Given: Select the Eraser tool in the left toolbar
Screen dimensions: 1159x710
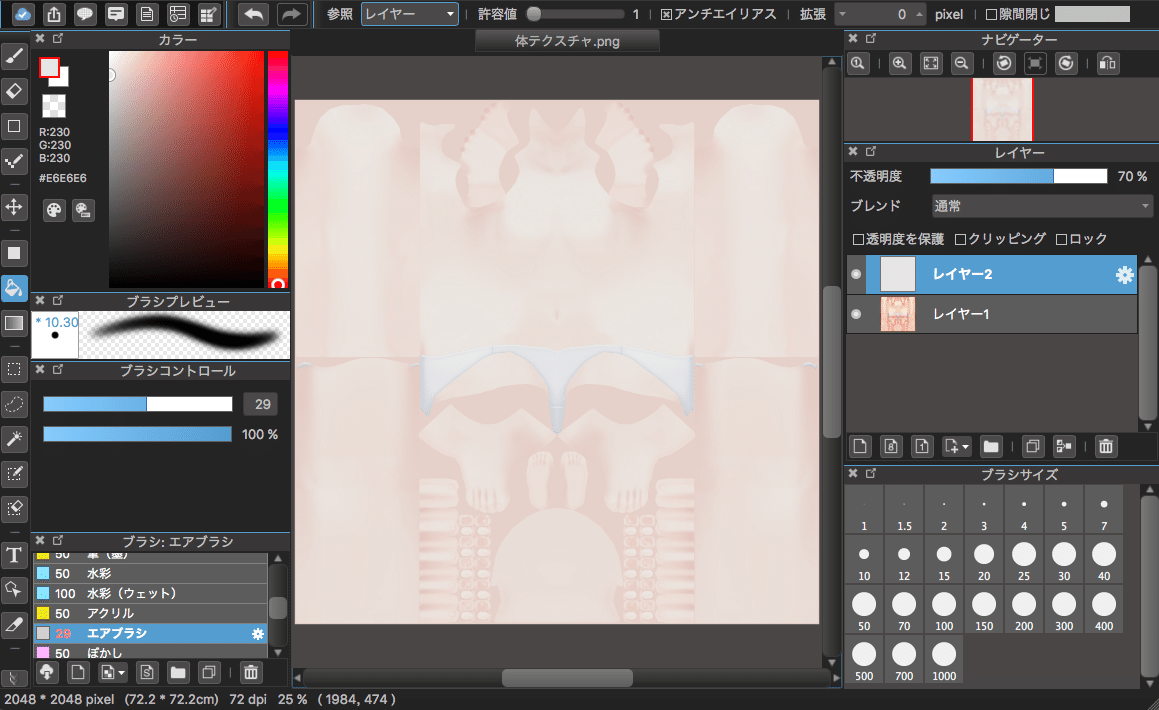Looking at the screenshot, I should [x=14, y=91].
